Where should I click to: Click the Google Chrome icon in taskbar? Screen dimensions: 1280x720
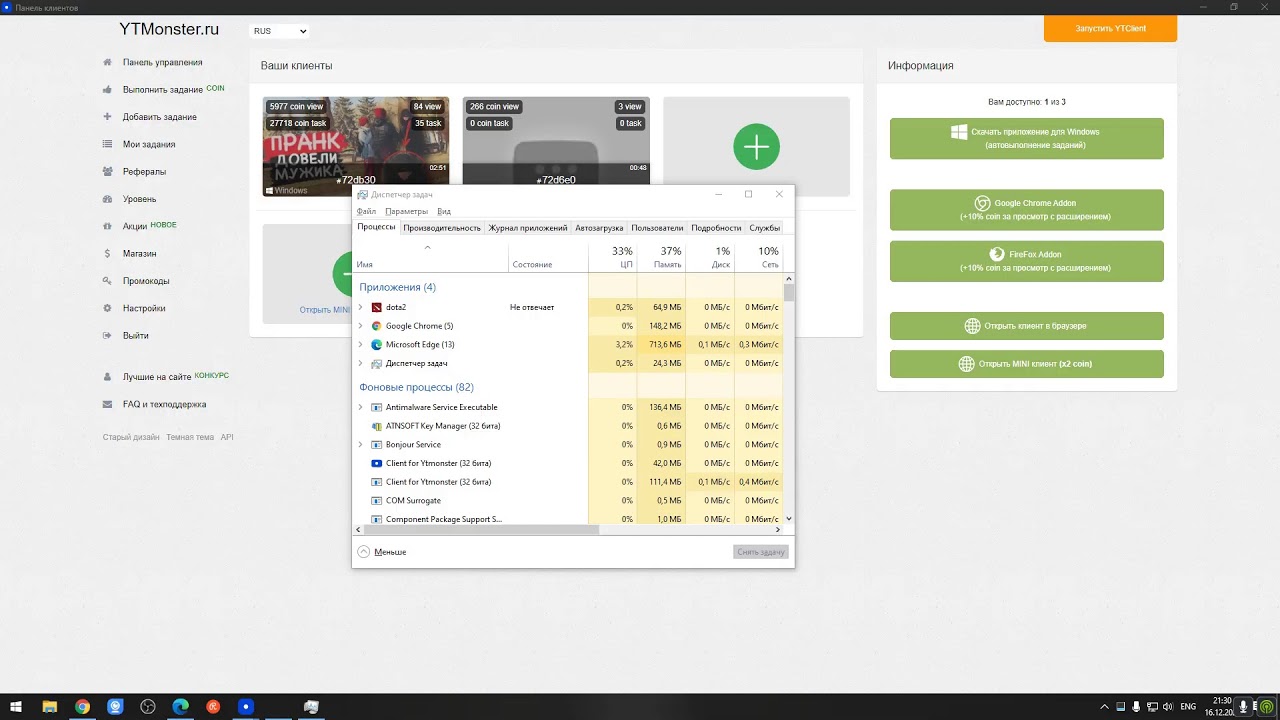[x=82, y=707]
